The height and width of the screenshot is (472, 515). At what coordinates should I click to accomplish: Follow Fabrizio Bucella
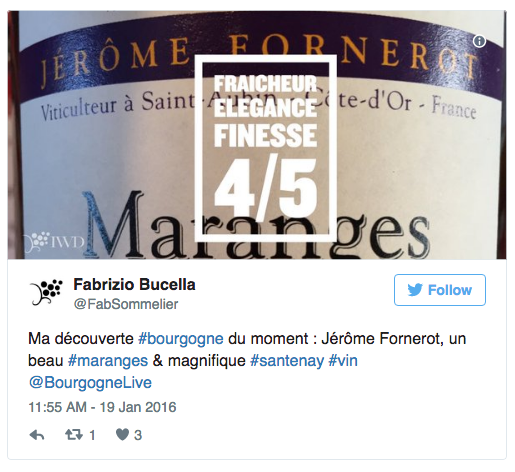click(x=440, y=290)
